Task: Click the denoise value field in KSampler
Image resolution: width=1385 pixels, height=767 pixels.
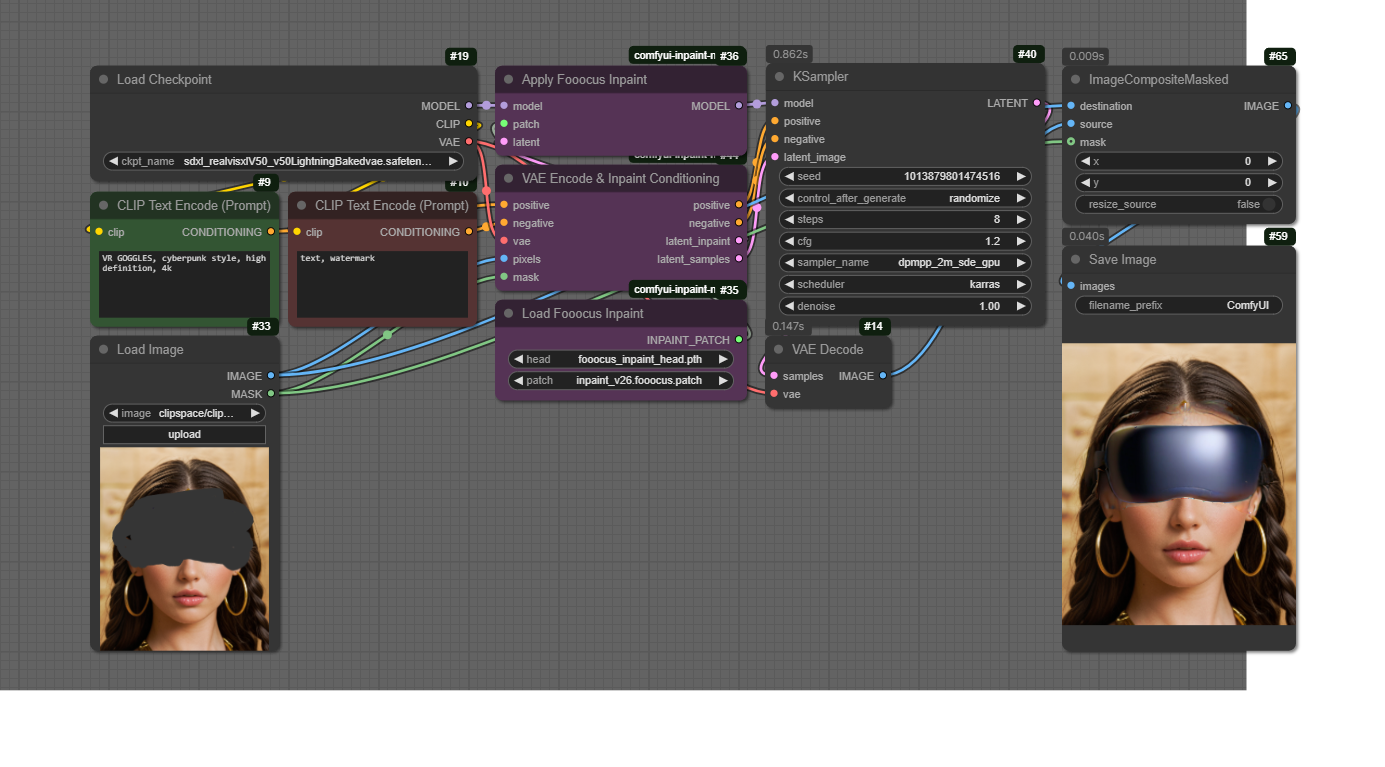Action: [x=904, y=306]
